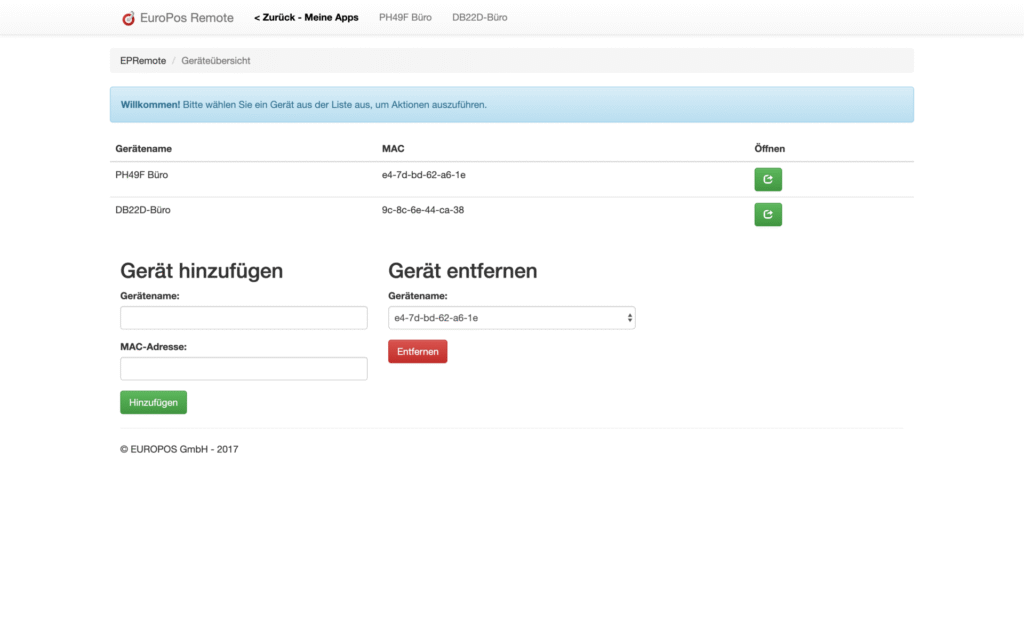
Task: Go back via Zurück - Meine Apps
Action: 306,18
